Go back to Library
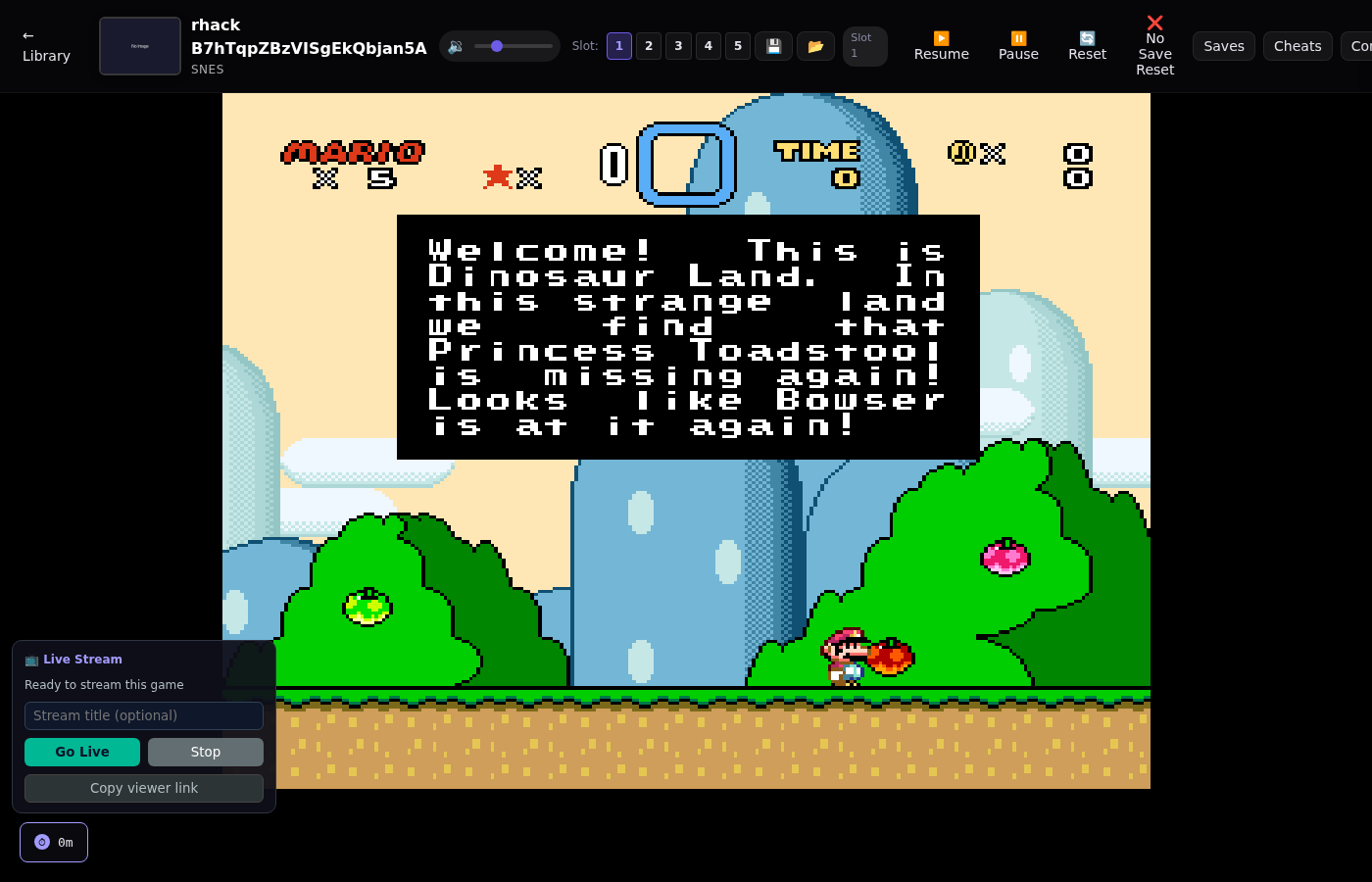 tap(46, 46)
